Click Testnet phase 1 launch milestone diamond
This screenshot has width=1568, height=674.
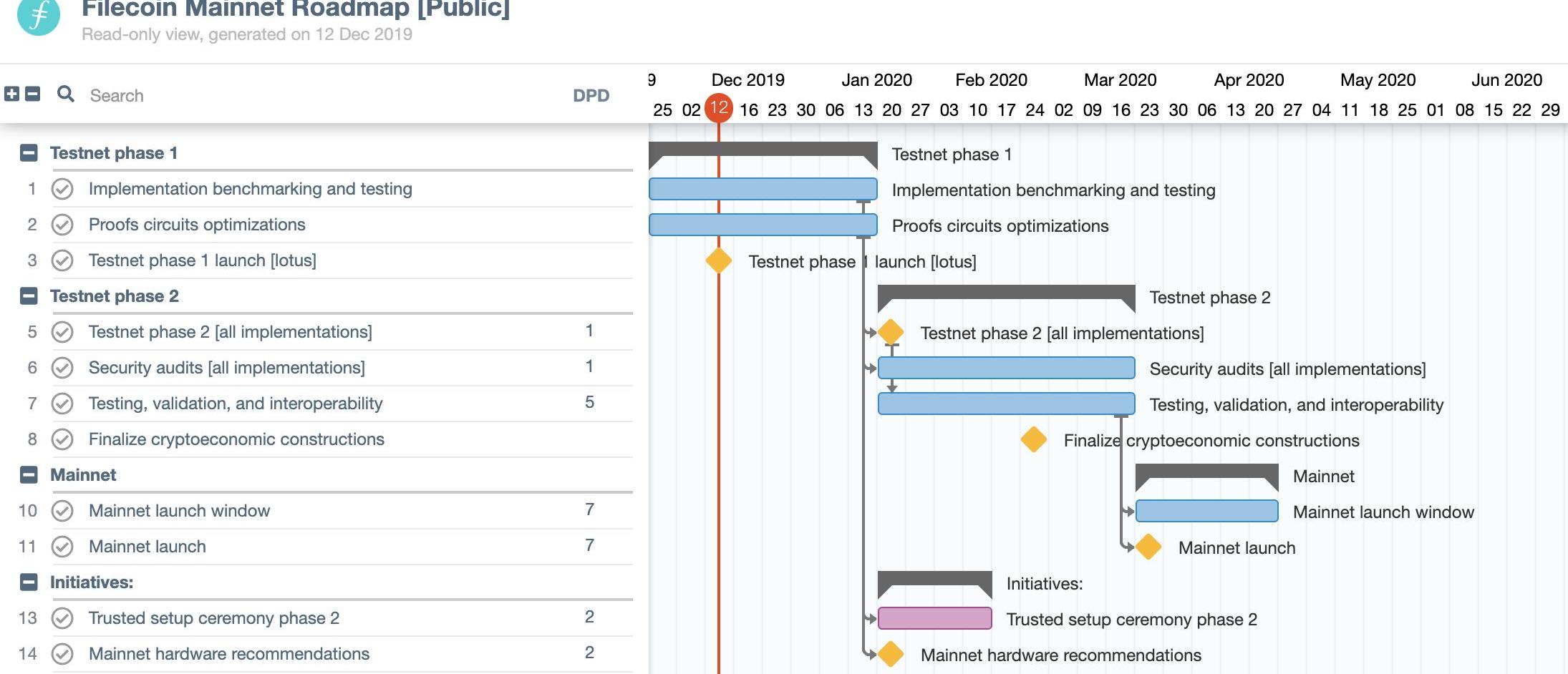719,260
